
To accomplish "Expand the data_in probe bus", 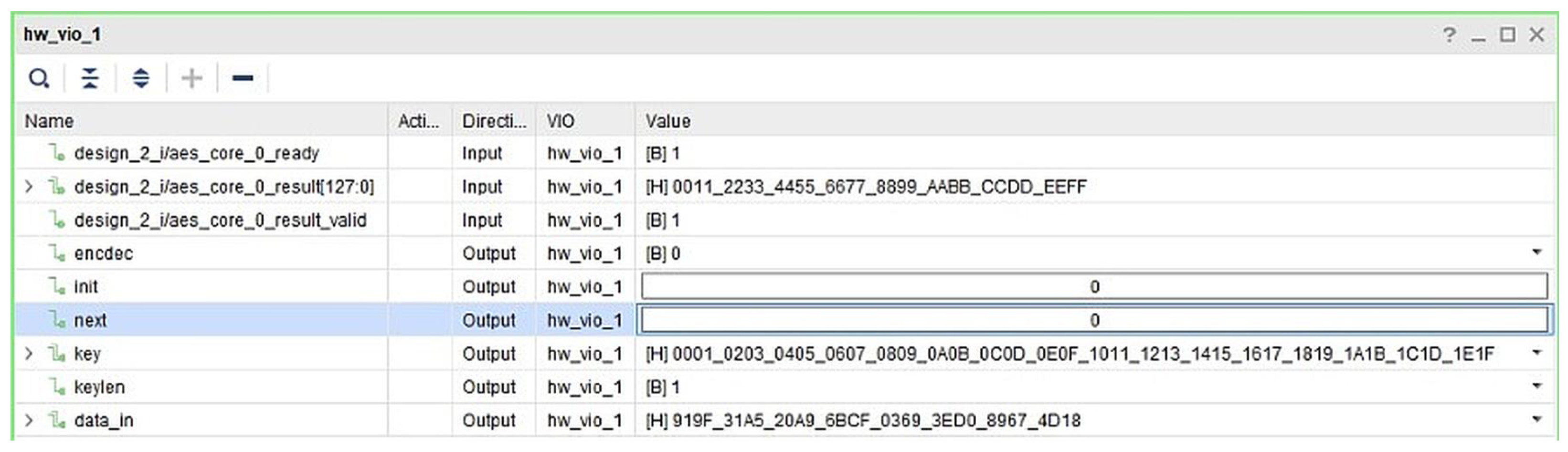I will pos(28,420).
